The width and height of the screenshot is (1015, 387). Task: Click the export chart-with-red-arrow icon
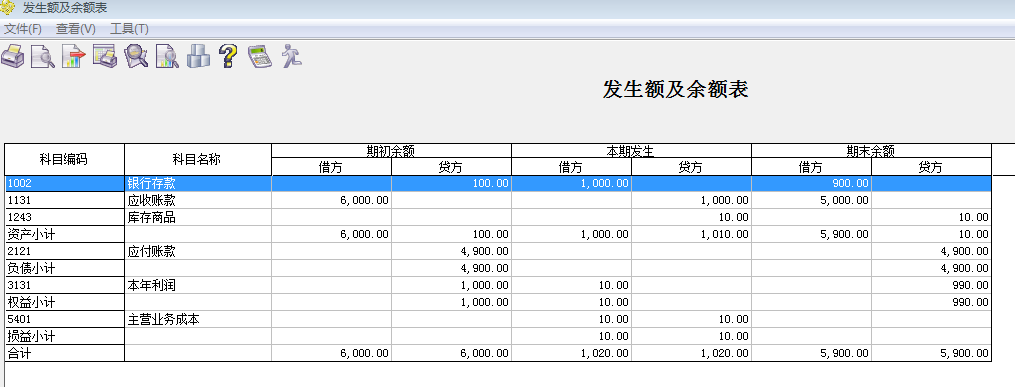click(x=73, y=56)
